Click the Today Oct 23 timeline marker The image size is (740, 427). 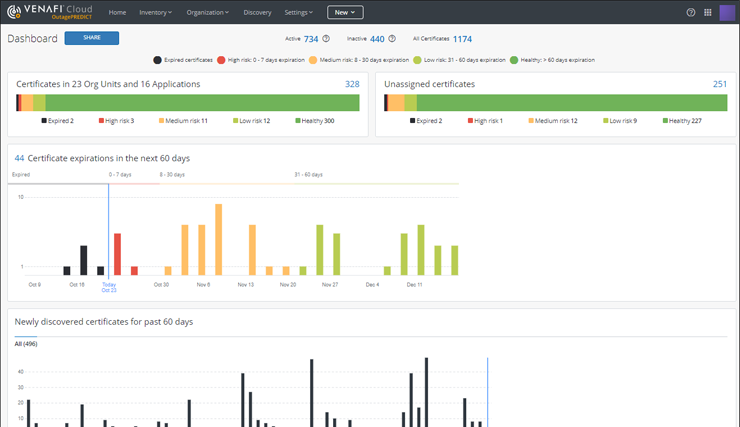108,287
